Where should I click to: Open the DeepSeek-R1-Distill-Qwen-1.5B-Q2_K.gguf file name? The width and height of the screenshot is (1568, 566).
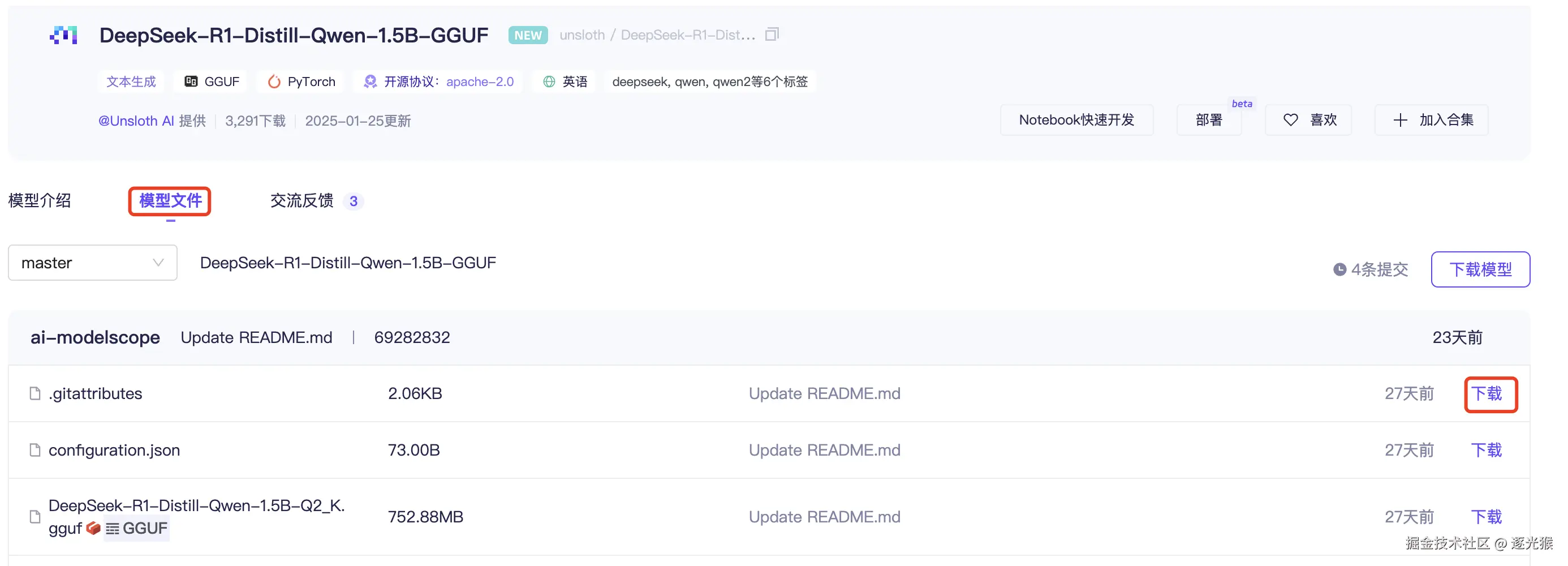(197, 516)
